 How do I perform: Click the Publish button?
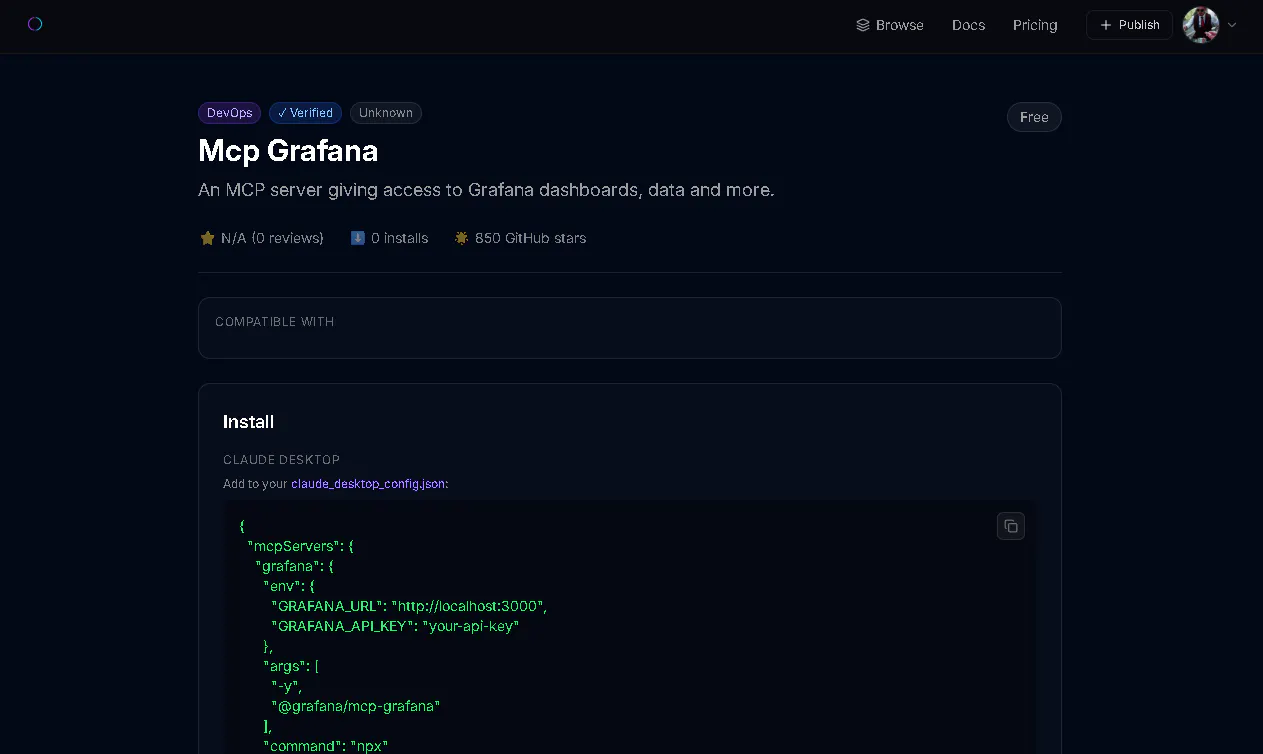[1129, 25]
